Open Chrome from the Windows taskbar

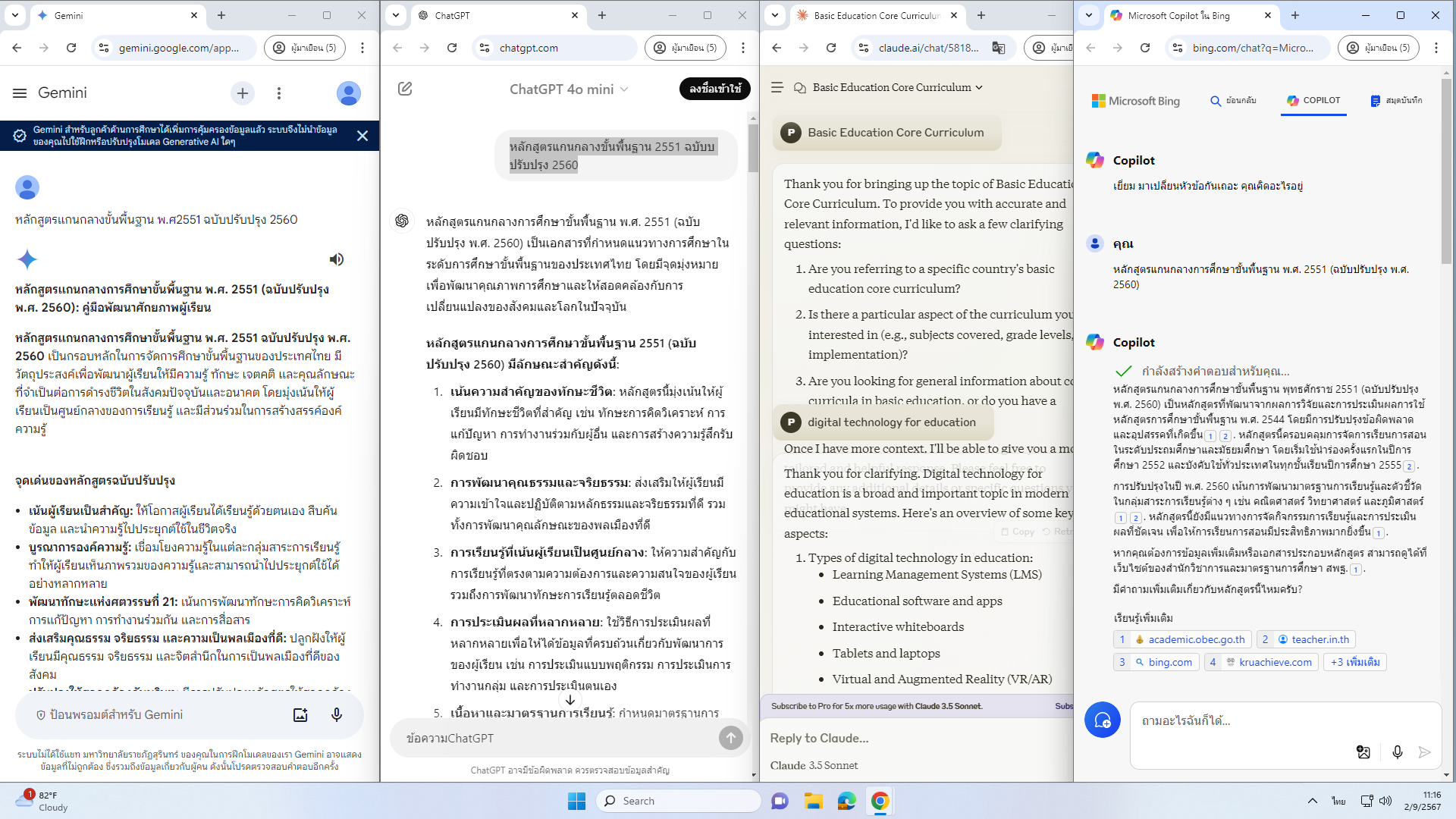coord(880,801)
